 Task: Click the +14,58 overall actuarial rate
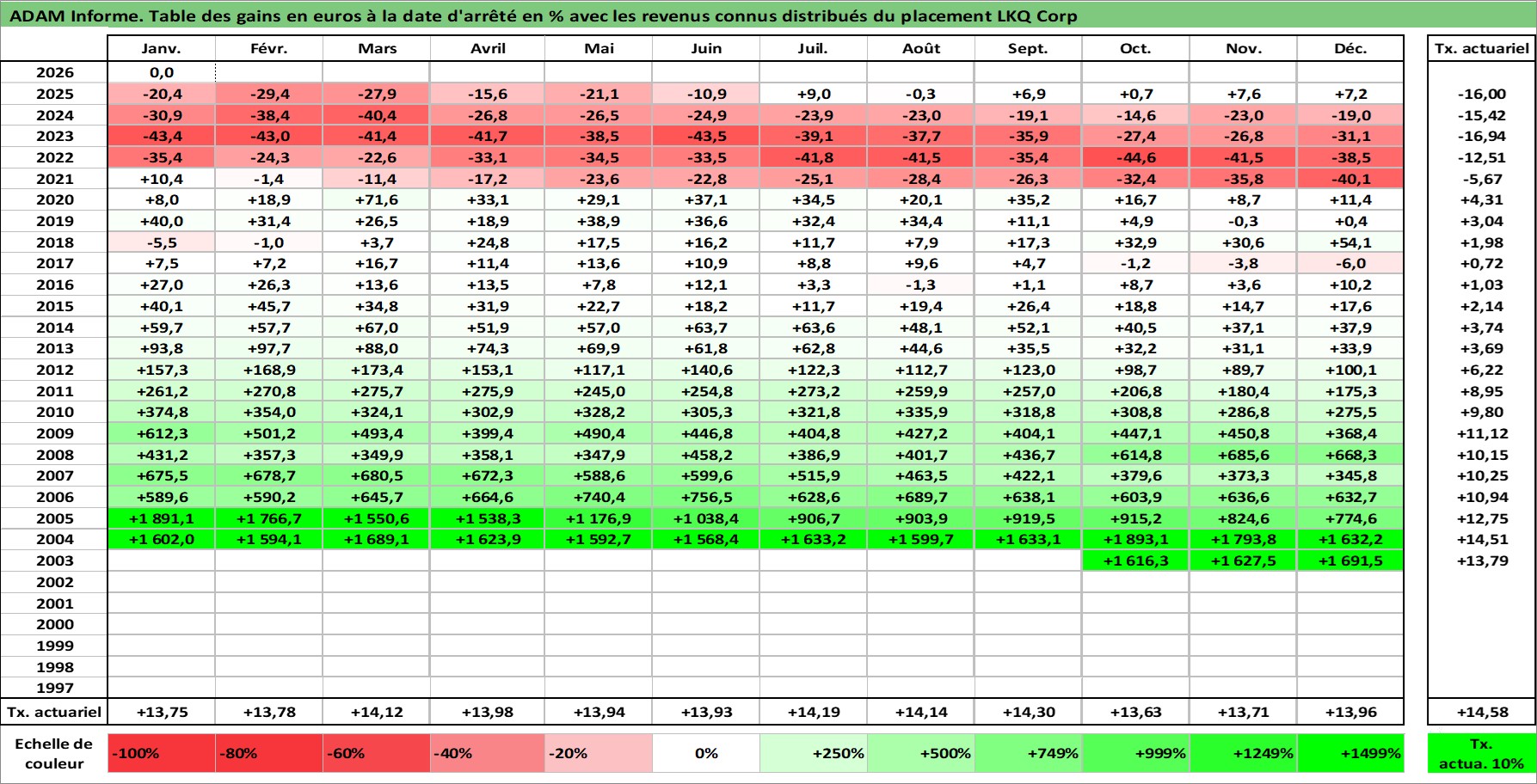click(x=1482, y=712)
